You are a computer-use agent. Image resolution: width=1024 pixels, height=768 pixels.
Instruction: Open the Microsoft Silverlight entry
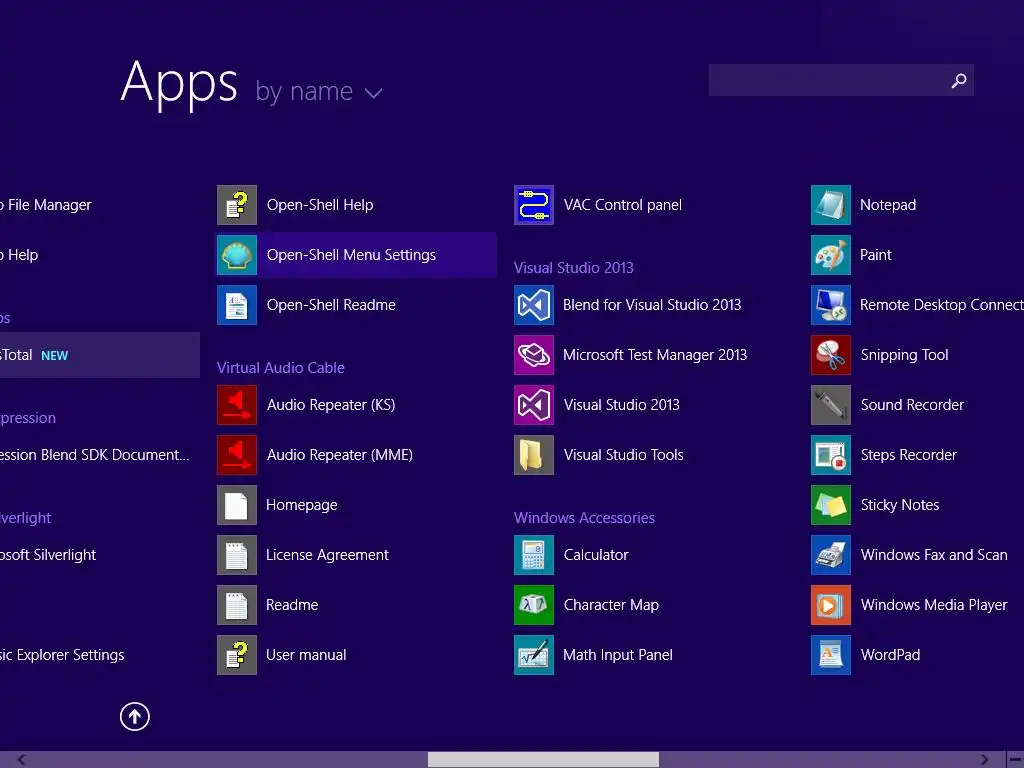[48, 555]
